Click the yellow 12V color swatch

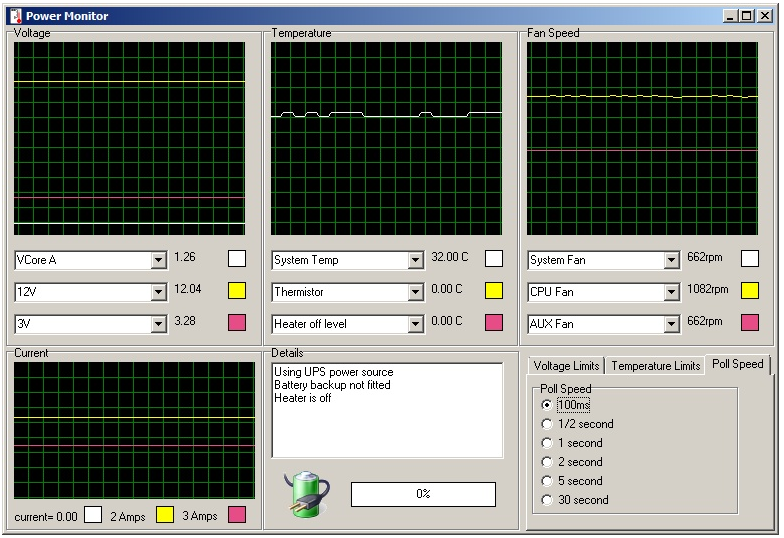237,291
